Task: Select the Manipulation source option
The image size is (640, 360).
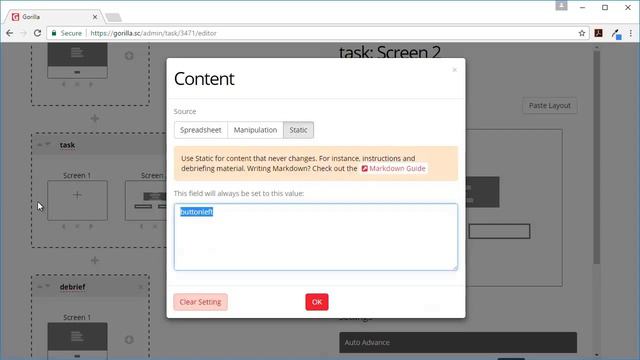Action: click(x=255, y=130)
